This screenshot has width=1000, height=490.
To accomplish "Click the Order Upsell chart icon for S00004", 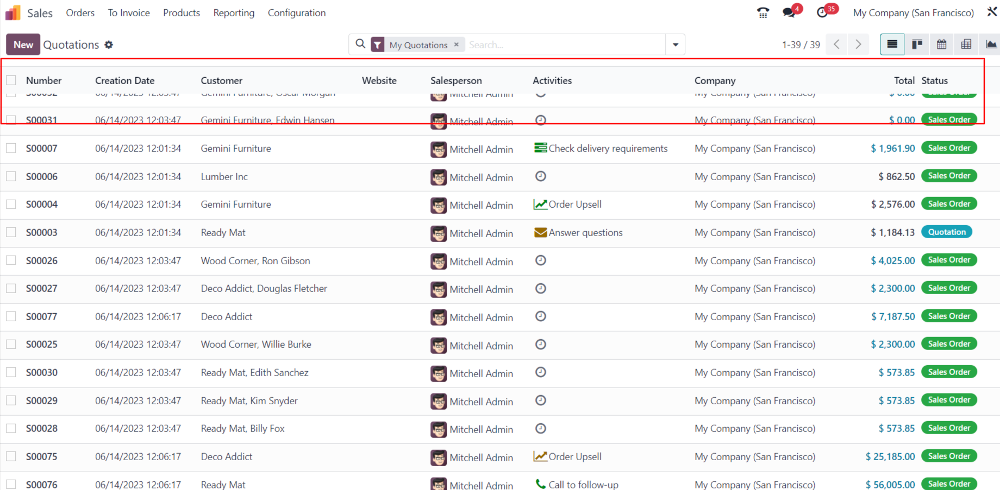I will [540, 205].
